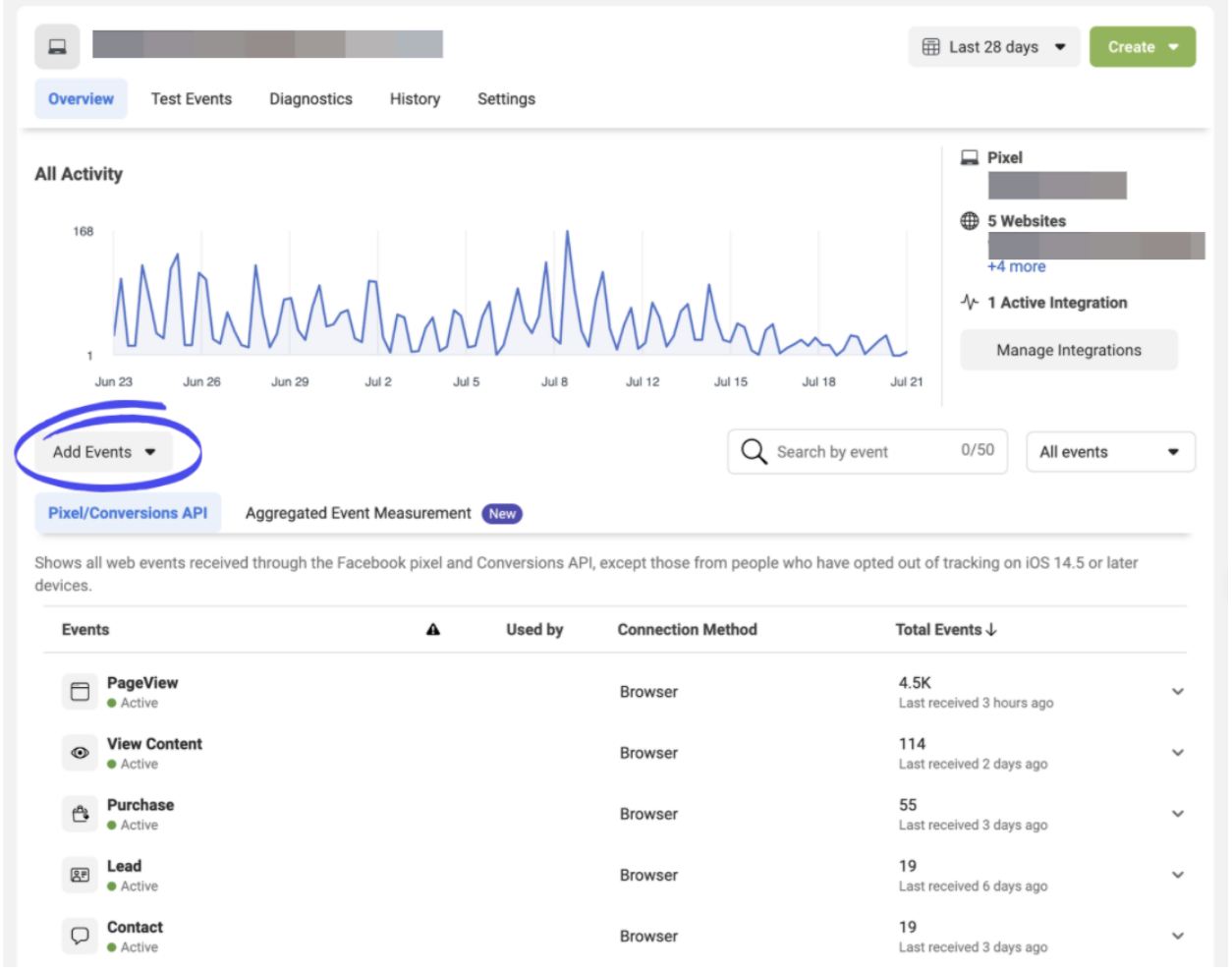This screenshot has height=971, width=1232.
Task: Click the PageView event name
Action: point(142,683)
